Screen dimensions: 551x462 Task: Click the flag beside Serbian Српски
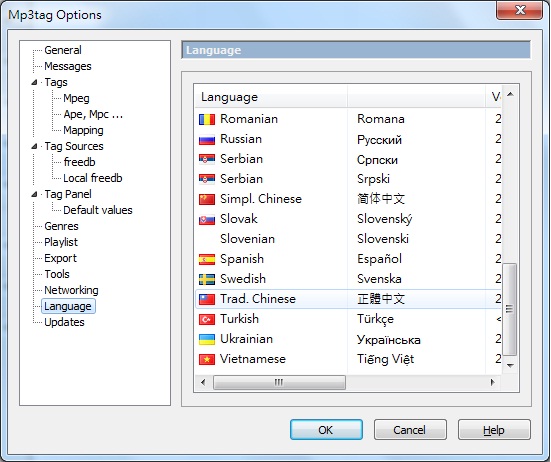coord(207,160)
